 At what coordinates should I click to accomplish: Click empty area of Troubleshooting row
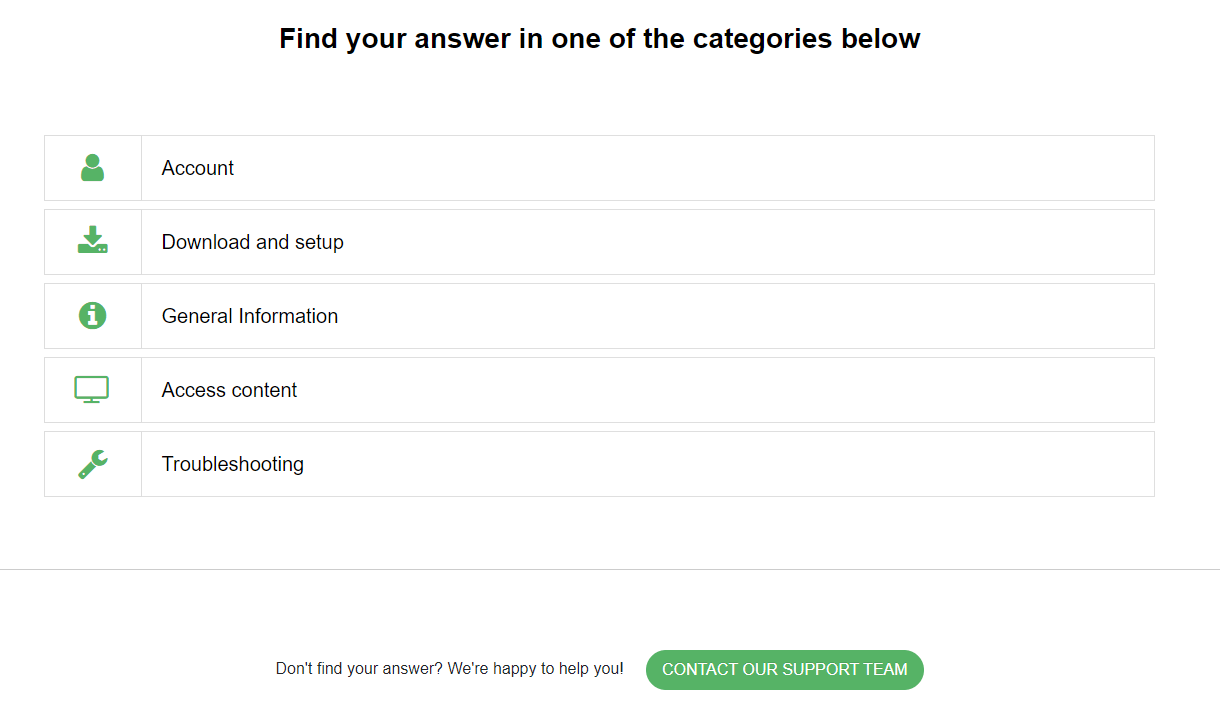coord(730,464)
